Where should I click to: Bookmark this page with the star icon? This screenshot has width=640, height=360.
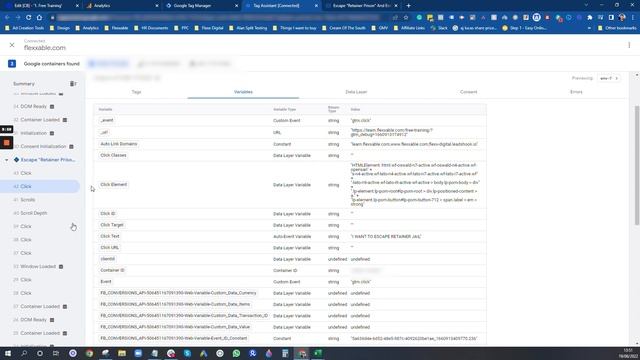(x=406, y=18)
